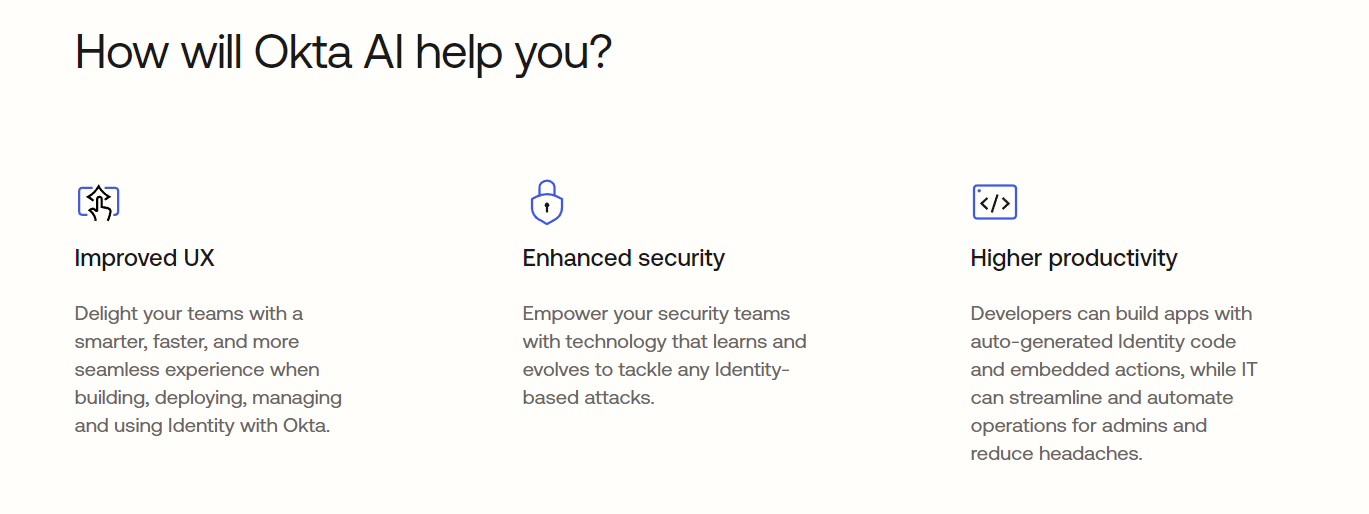Click the paragraph starting "Empower your security teams"

pos(664,355)
